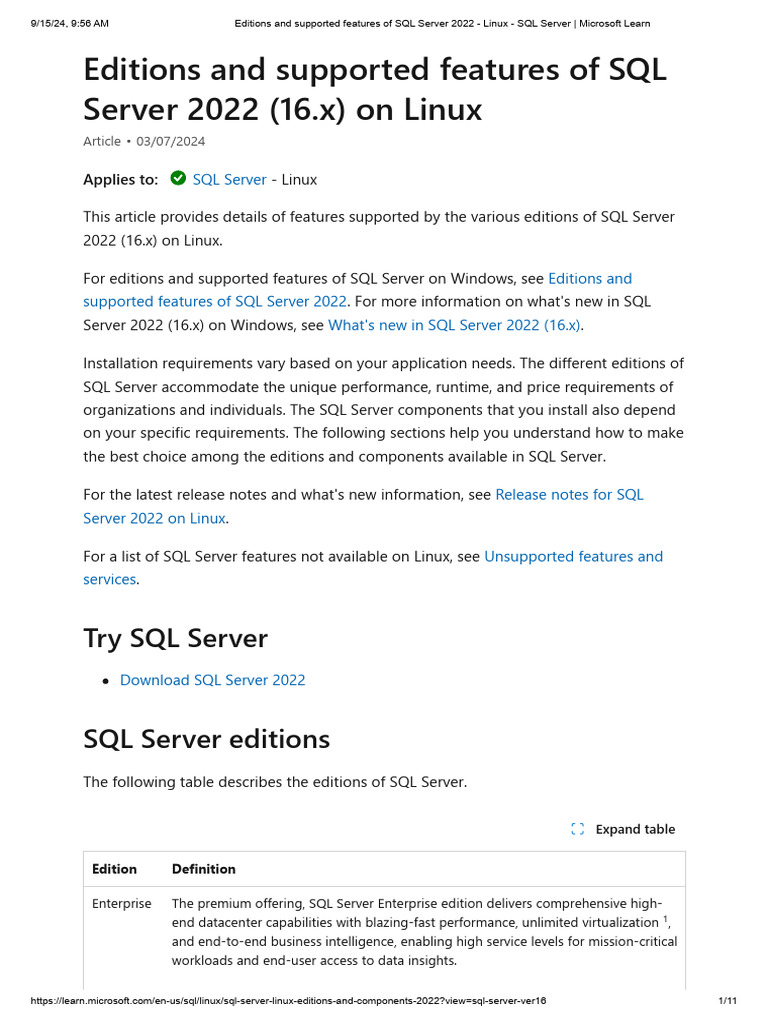Click the superscript footnote 1 after virtualization
The width and height of the screenshot is (768, 1024).
click(x=666, y=919)
